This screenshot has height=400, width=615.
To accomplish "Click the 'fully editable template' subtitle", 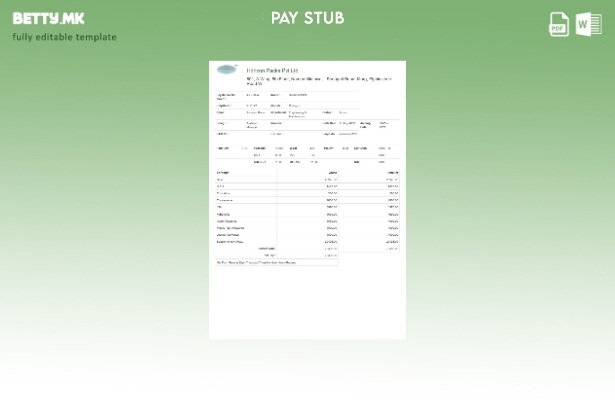I will (64, 37).
